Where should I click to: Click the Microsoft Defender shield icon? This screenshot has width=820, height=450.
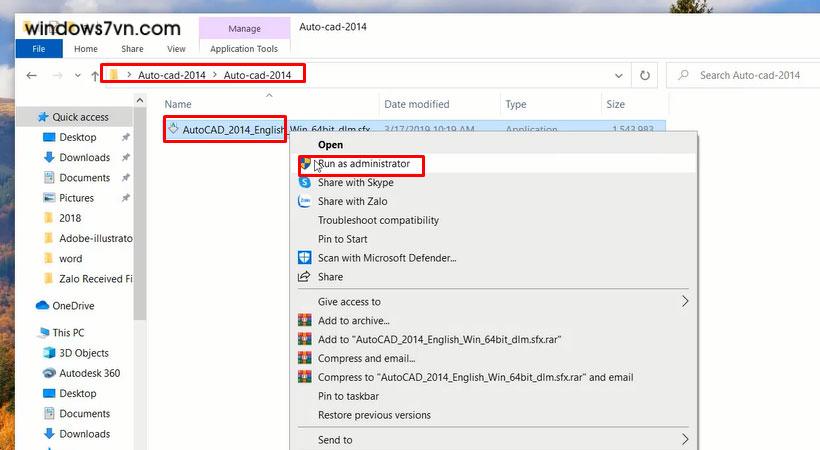click(305, 258)
